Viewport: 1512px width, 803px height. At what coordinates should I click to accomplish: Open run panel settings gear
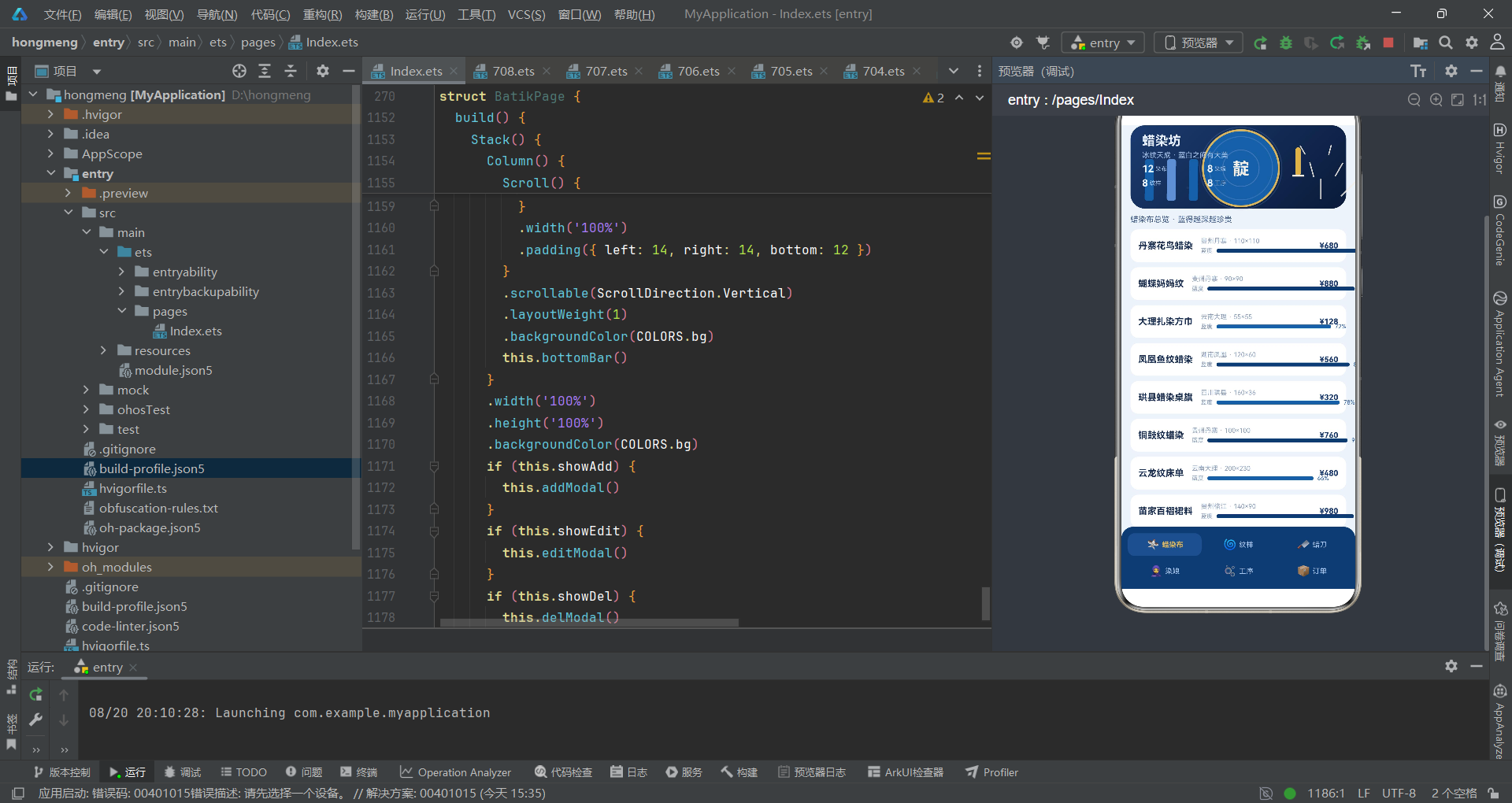1451,666
